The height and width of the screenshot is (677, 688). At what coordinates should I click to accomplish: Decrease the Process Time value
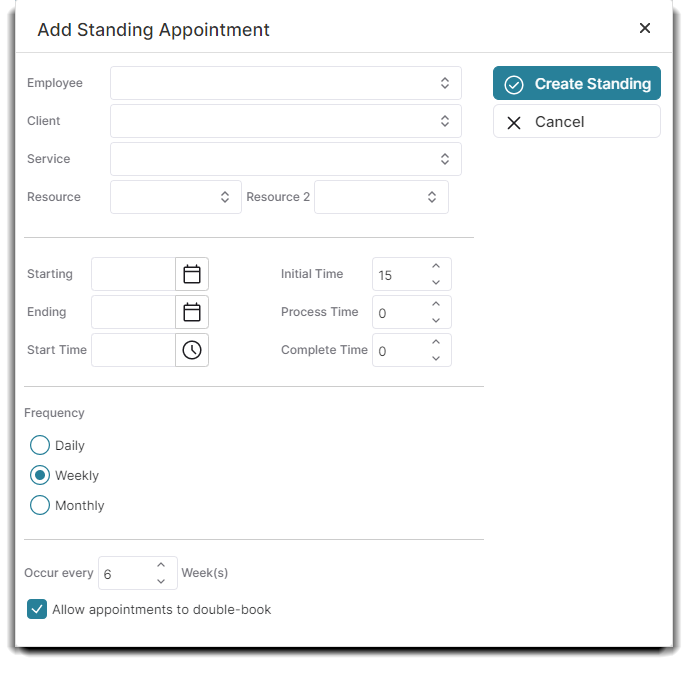[x=436, y=320]
